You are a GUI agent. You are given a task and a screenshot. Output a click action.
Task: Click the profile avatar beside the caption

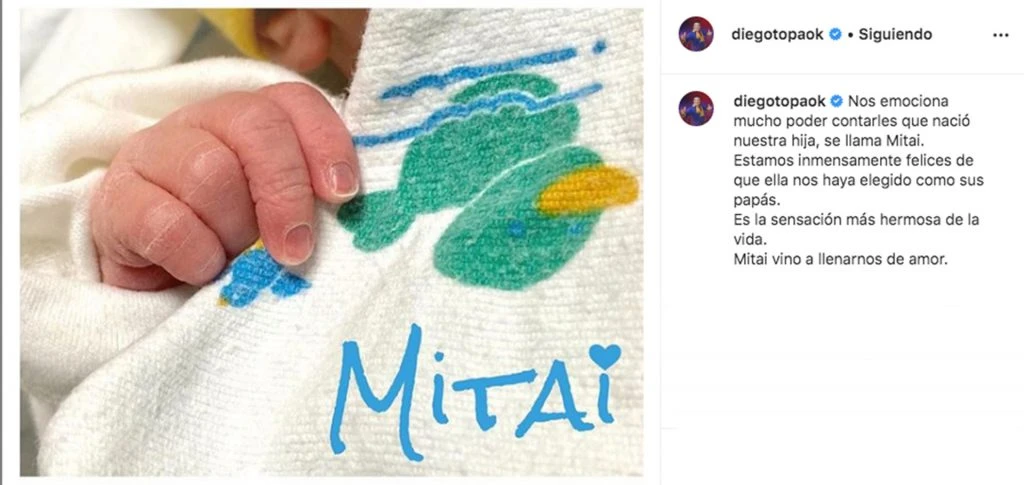[696, 108]
